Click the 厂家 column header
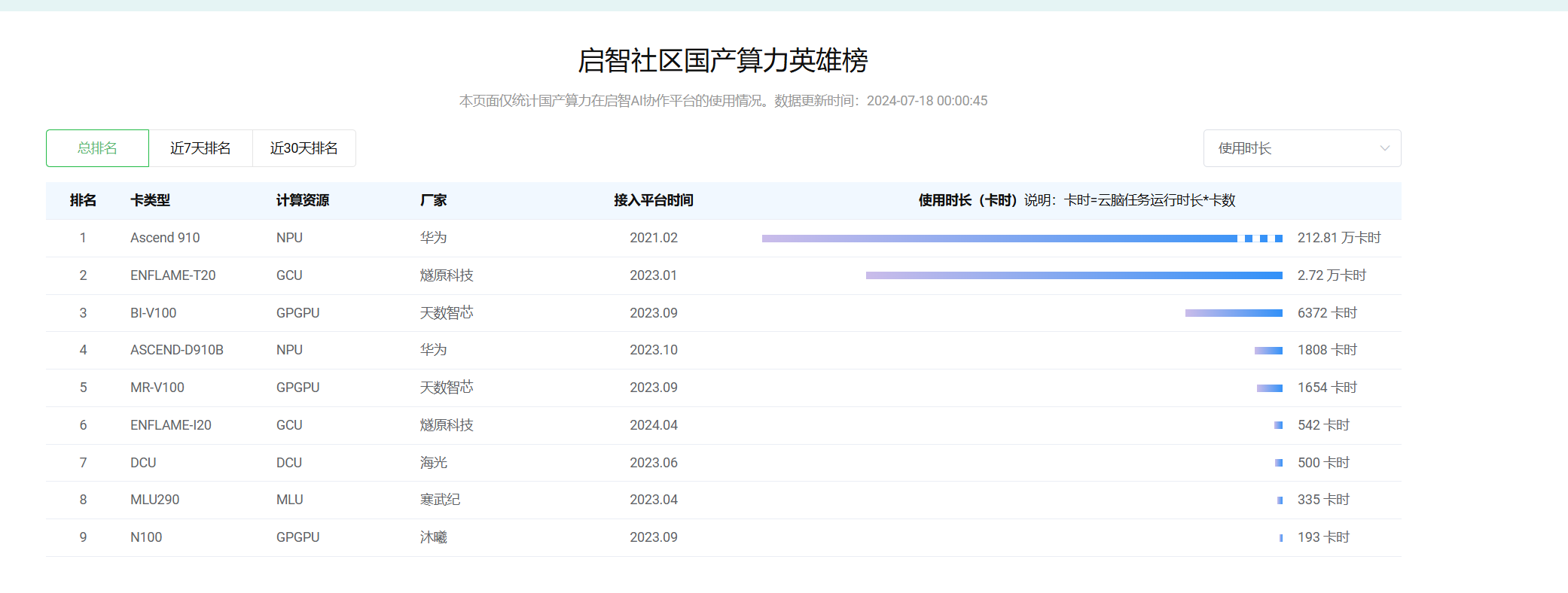 point(434,200)
